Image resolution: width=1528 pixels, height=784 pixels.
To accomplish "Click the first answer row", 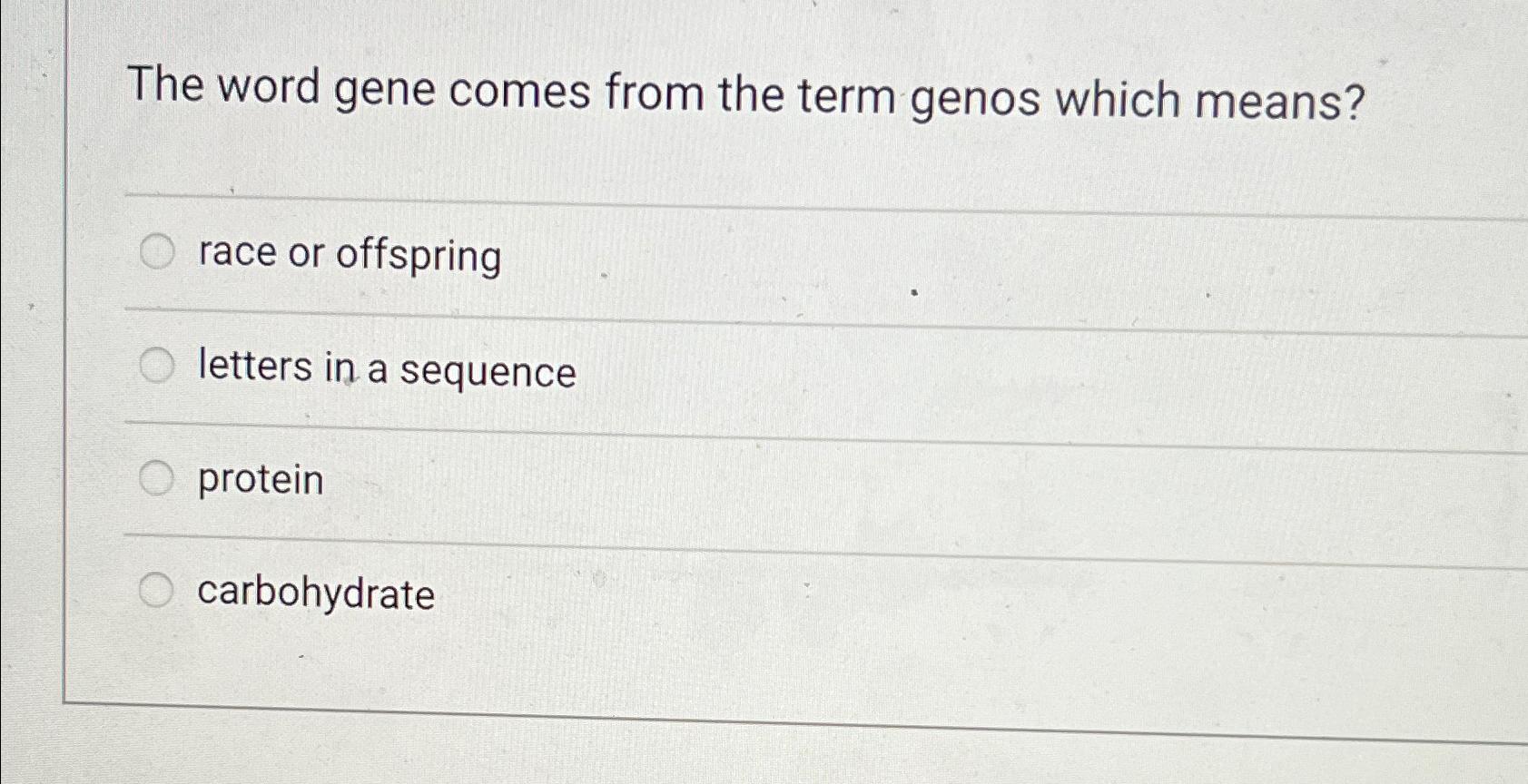I will click(636, 254).
